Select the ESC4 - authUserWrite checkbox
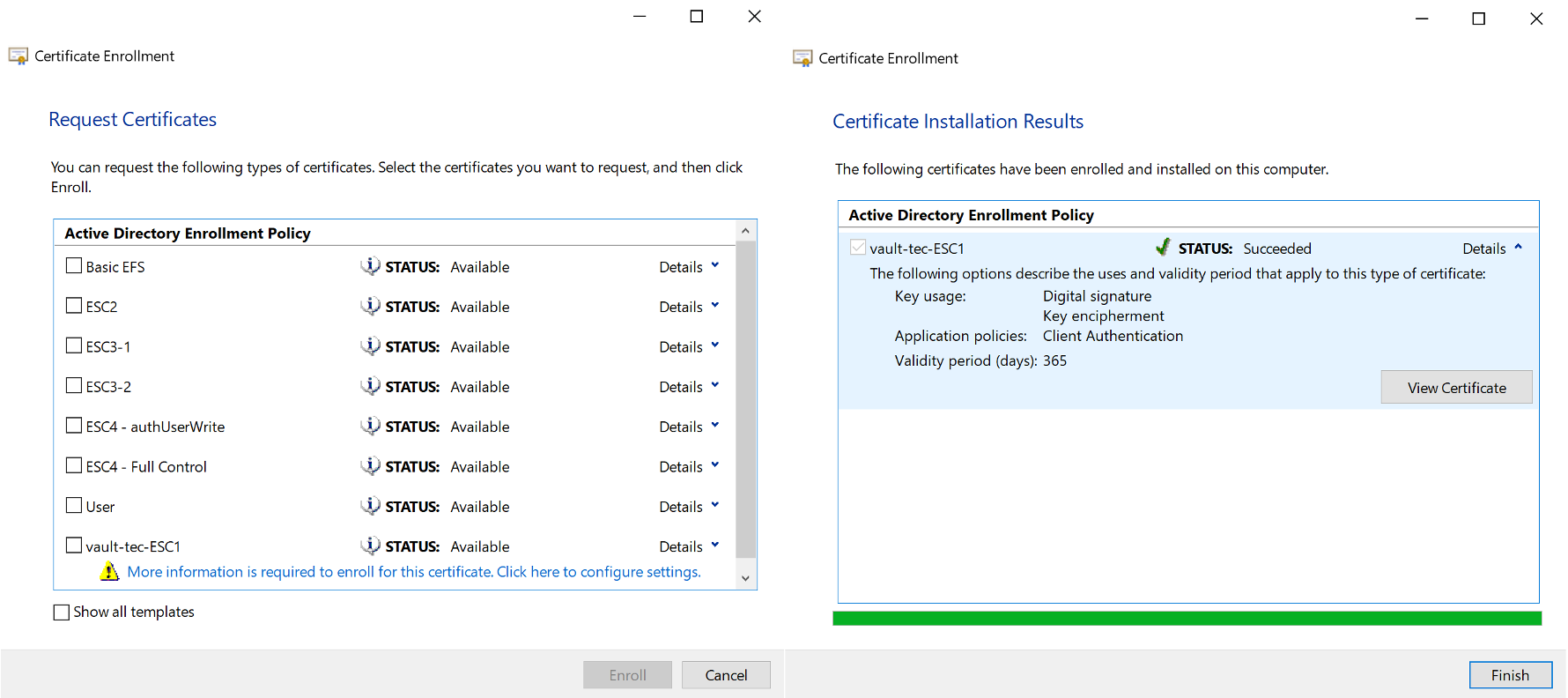This screenshot has width=1568, height=698. (74, 425)
